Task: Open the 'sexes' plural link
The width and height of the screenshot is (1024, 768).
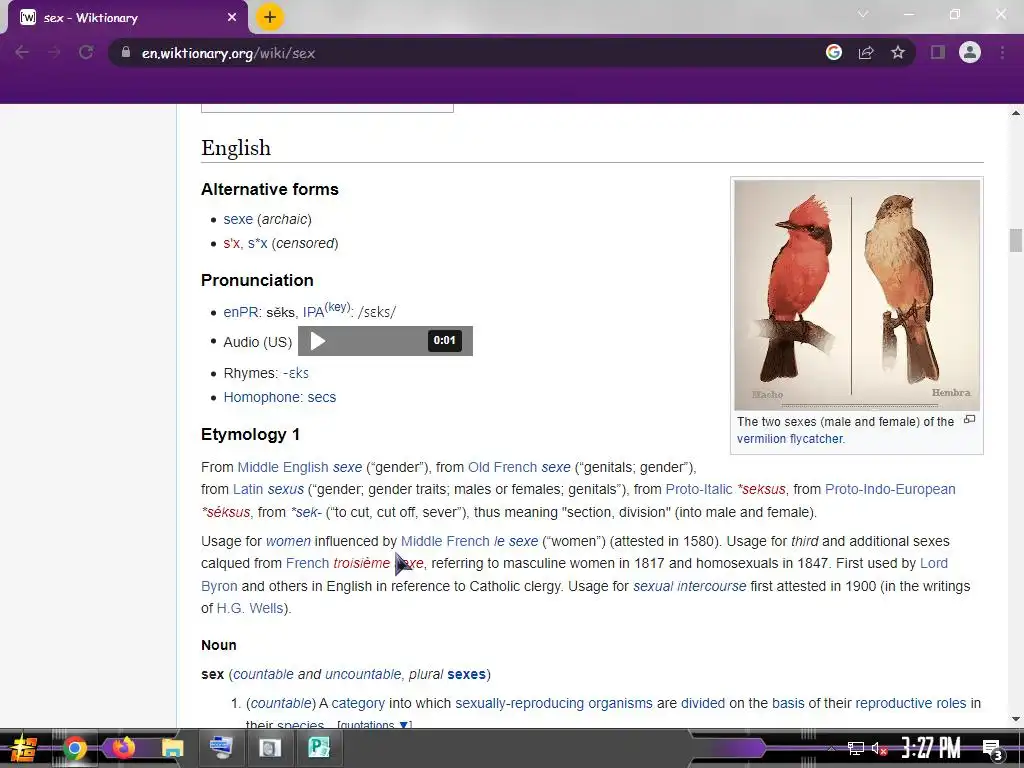Action: tap(466, 675)
